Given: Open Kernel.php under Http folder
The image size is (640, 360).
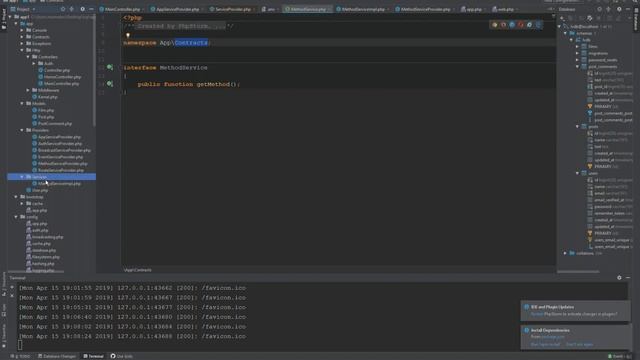Looking at the screenshot, I should tap(44, 97).
